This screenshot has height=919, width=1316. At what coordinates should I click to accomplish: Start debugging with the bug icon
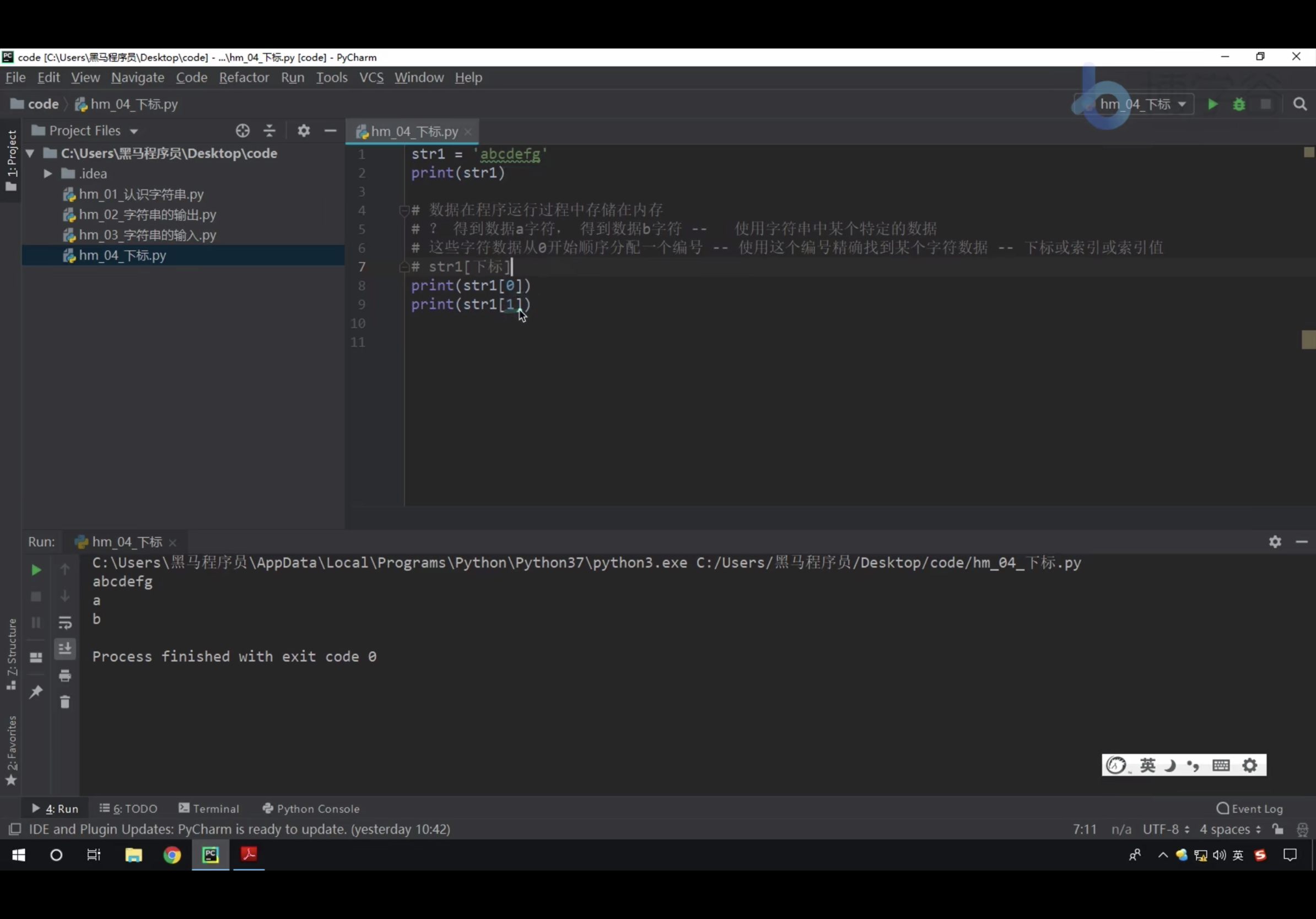(x=1239, y=104)
